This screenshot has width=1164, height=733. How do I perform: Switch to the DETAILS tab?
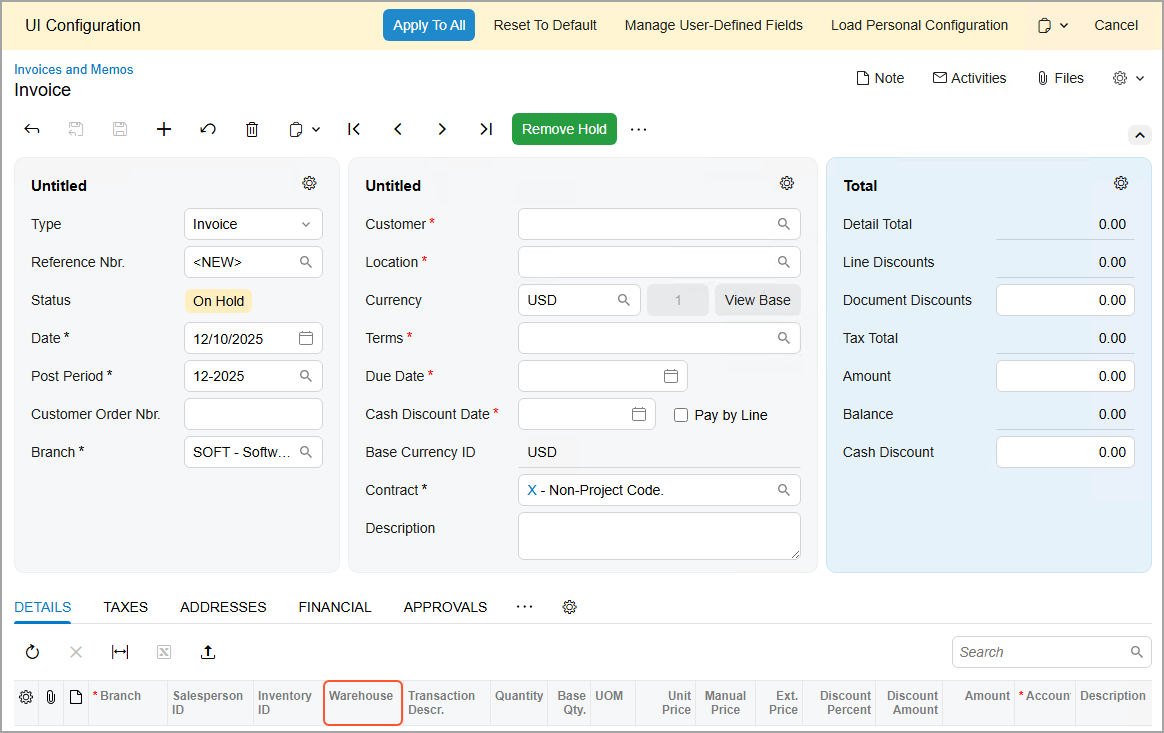(x=43, y=607)
